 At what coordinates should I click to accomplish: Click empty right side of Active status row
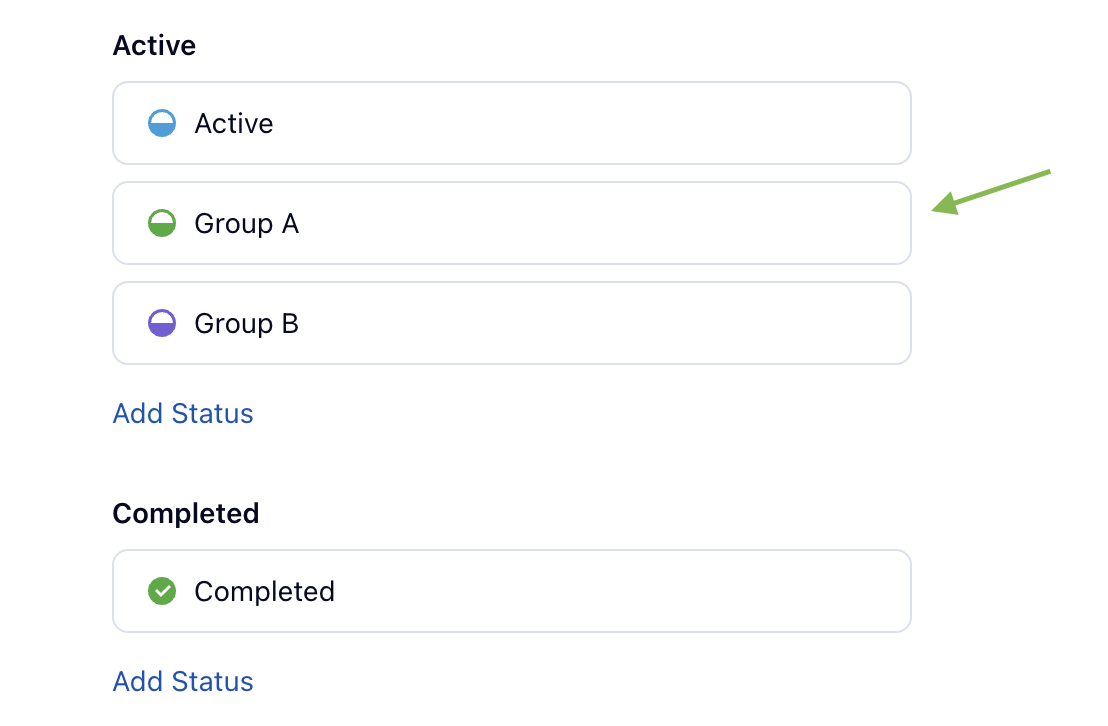(700, 123)
